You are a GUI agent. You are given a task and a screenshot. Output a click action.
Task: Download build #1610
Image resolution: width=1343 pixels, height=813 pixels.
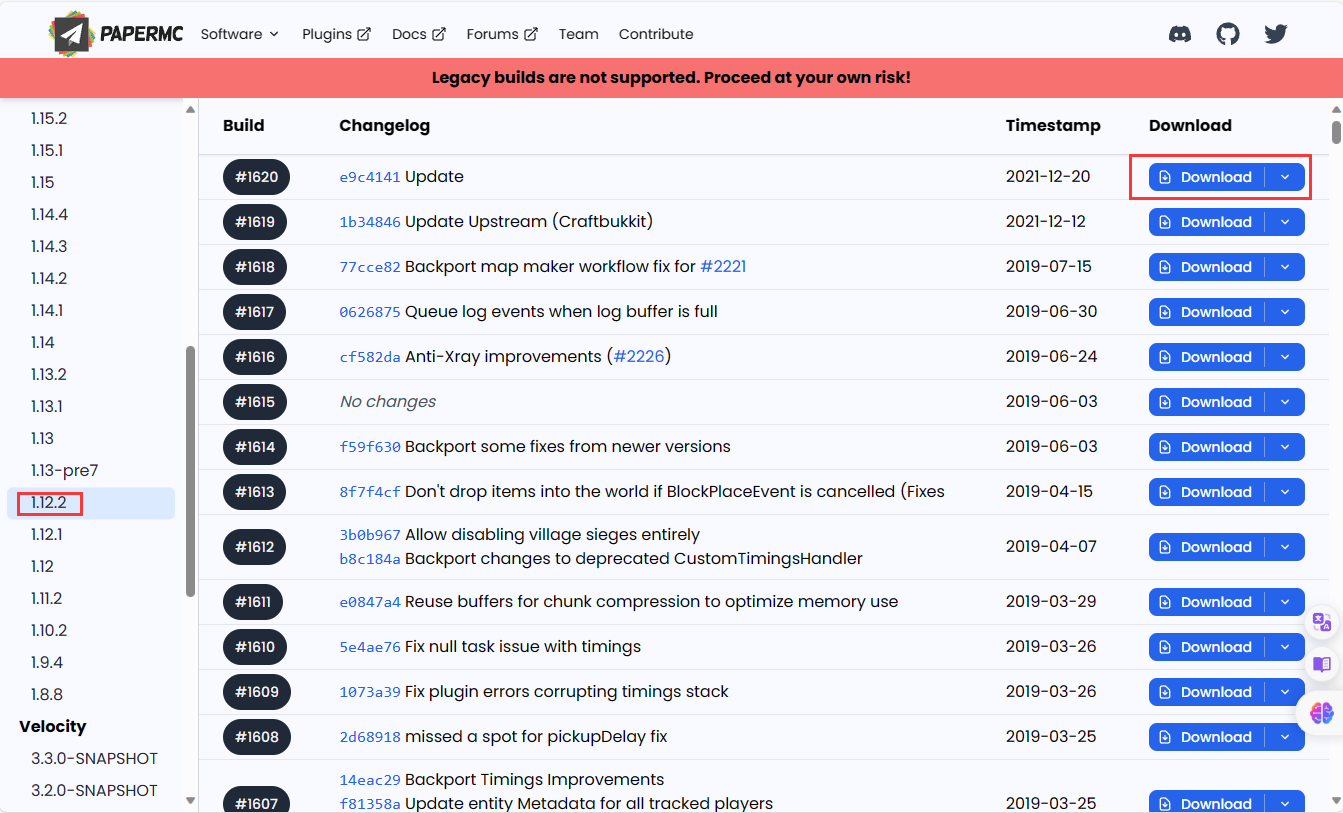click(1206, 647)
